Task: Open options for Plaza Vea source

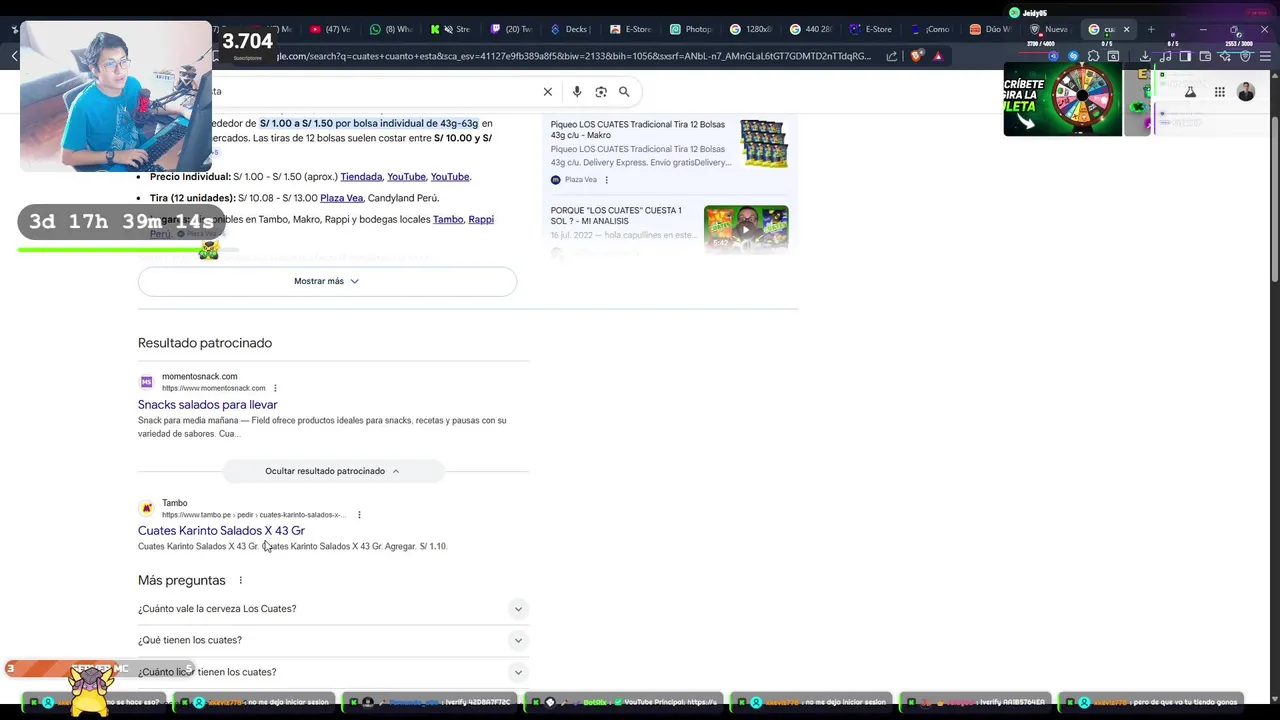Action: [606, 180]
